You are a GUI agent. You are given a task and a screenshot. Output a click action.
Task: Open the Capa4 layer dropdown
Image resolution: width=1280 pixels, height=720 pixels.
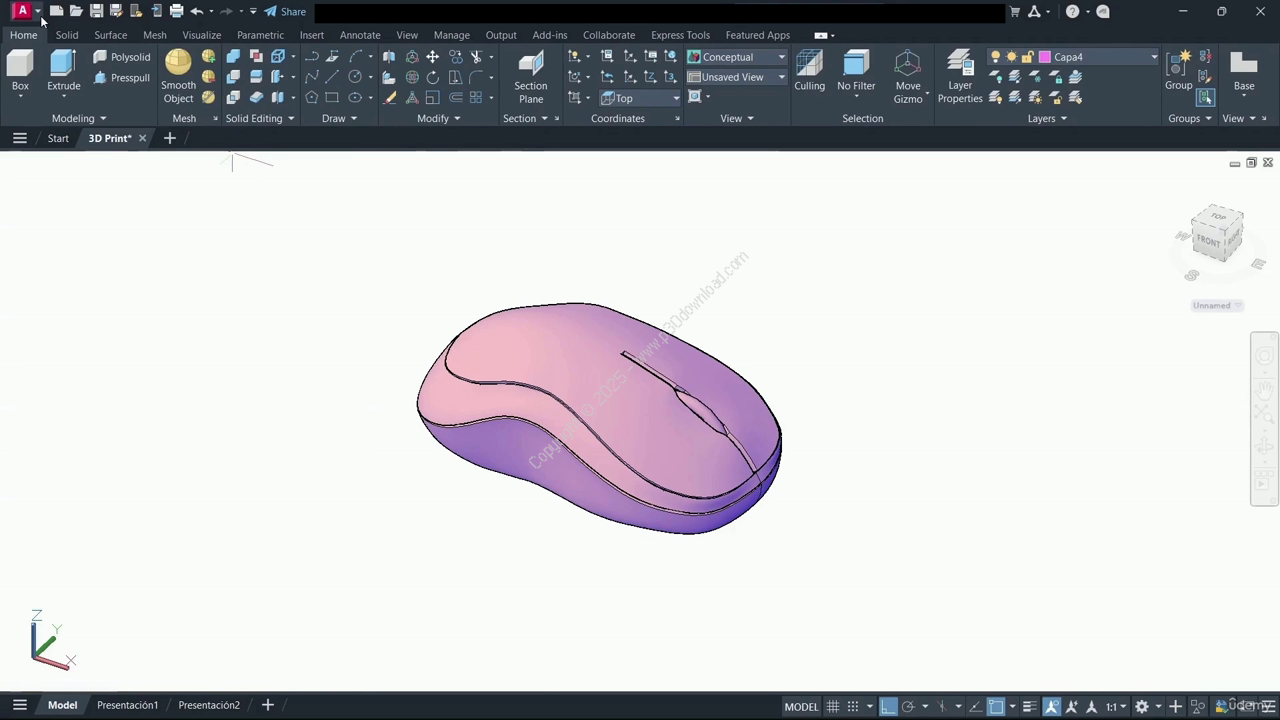coord(1153,57)
